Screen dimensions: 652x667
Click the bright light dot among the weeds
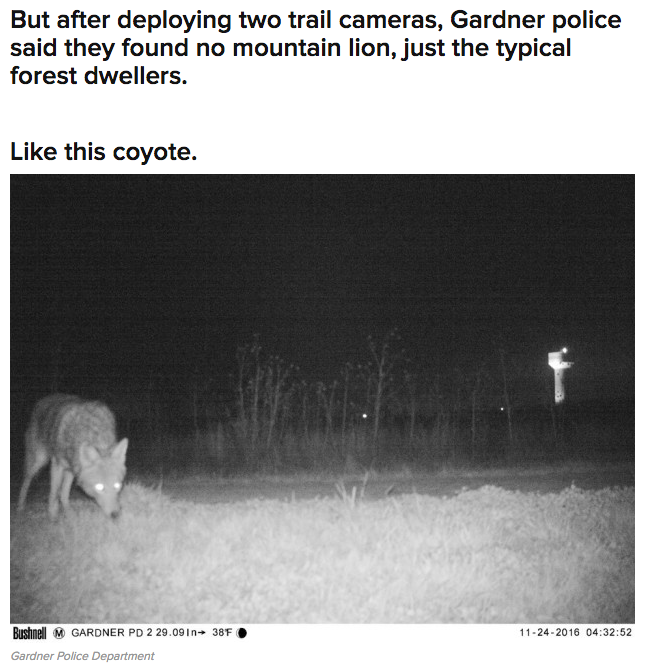(x=364, y=416)
